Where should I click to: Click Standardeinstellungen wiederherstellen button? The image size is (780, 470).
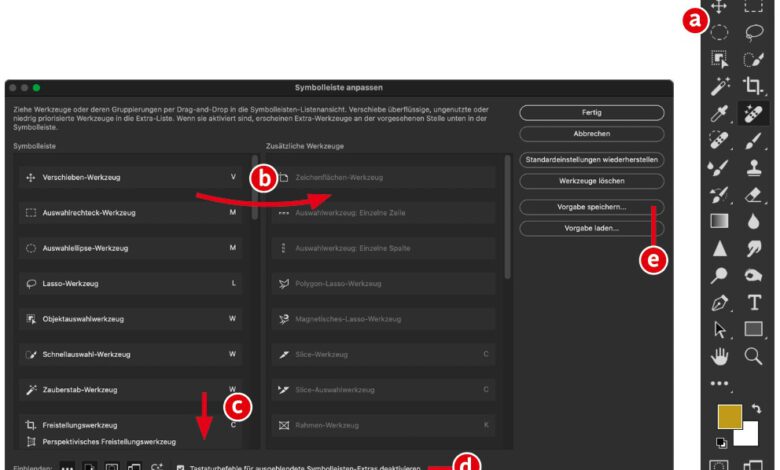(x=591, y=160)
